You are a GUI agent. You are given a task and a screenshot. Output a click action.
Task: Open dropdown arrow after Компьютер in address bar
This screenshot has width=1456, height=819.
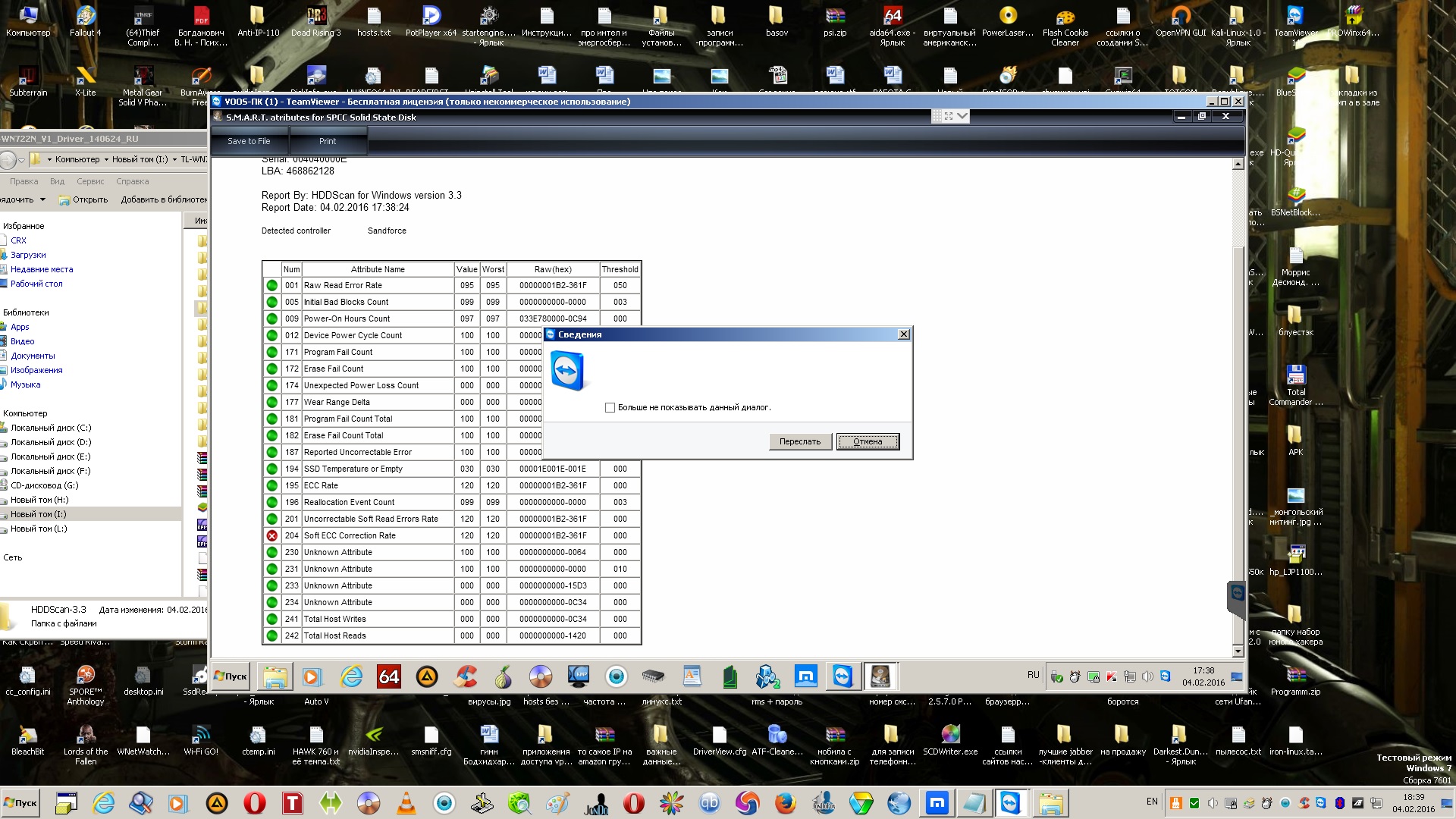(105, 160)
